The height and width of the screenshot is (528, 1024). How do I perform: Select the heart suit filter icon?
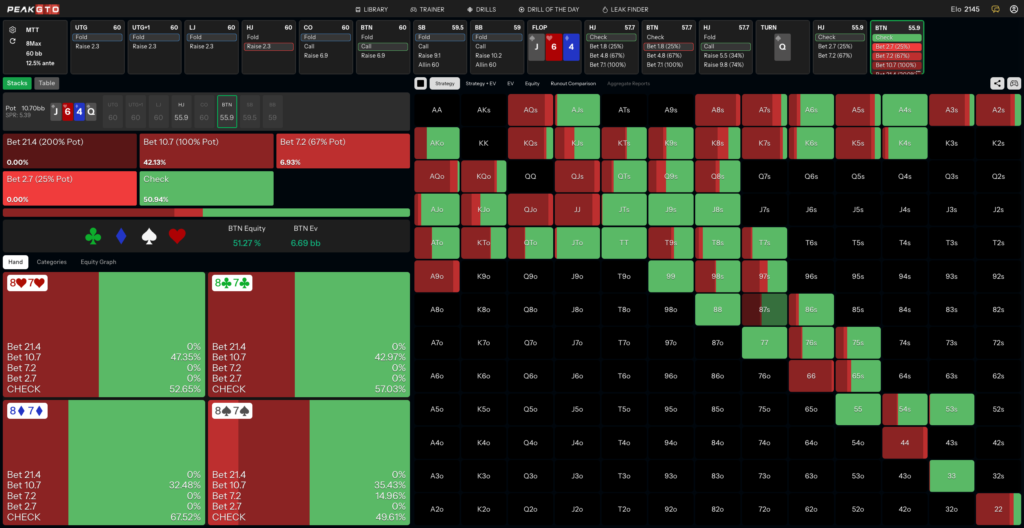tap(177, 236)
